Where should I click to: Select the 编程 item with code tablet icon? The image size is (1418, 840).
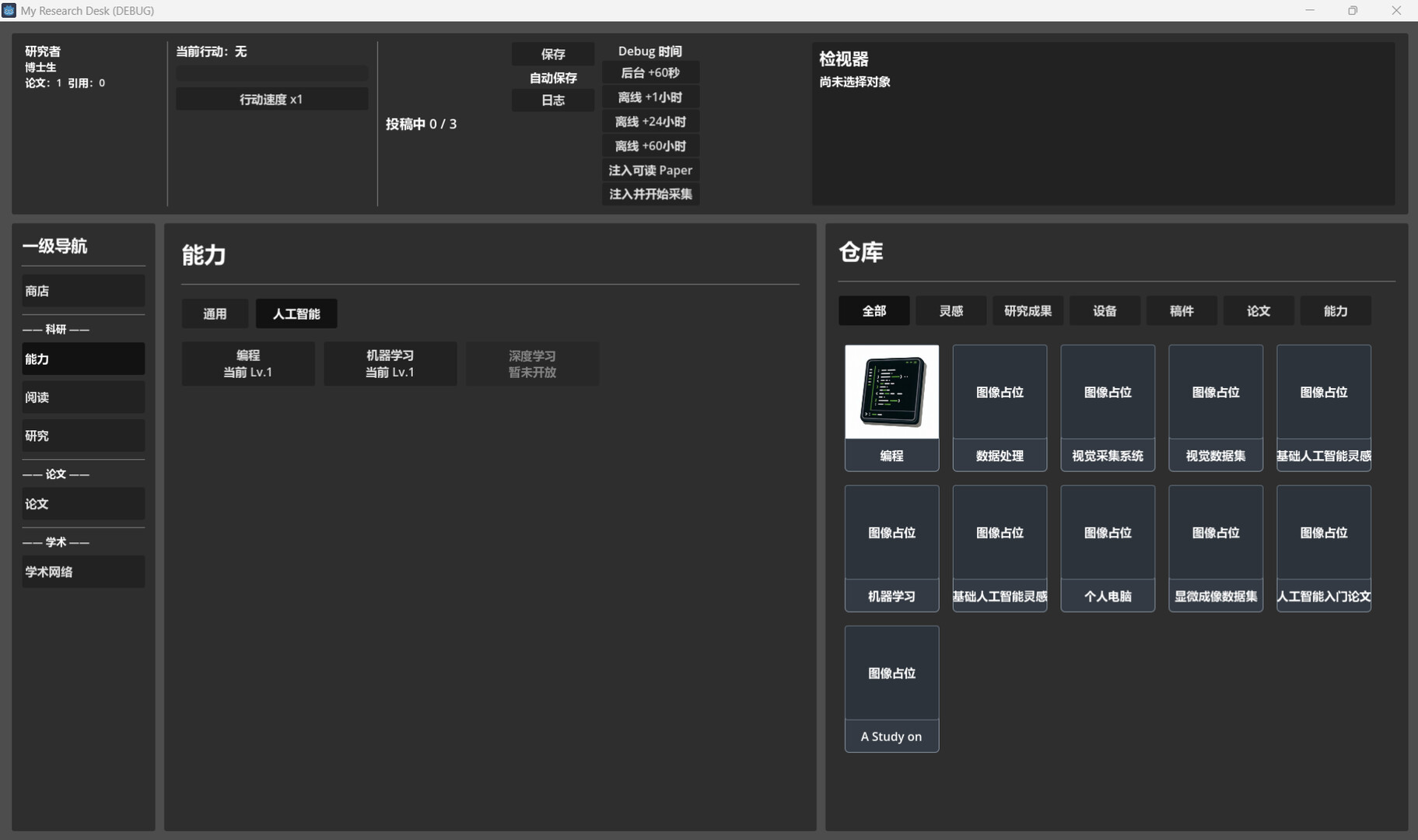[x=891, y=408]
